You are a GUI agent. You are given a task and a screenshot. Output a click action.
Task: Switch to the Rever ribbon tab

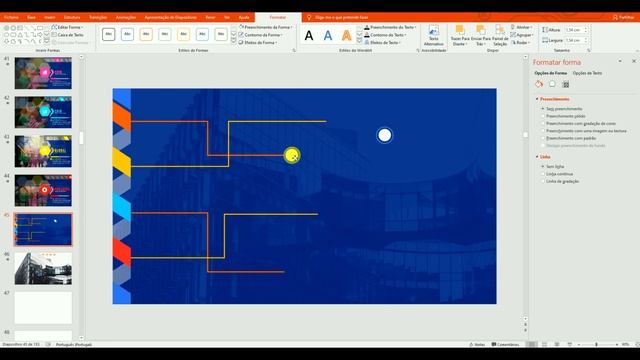pos(210,17)
